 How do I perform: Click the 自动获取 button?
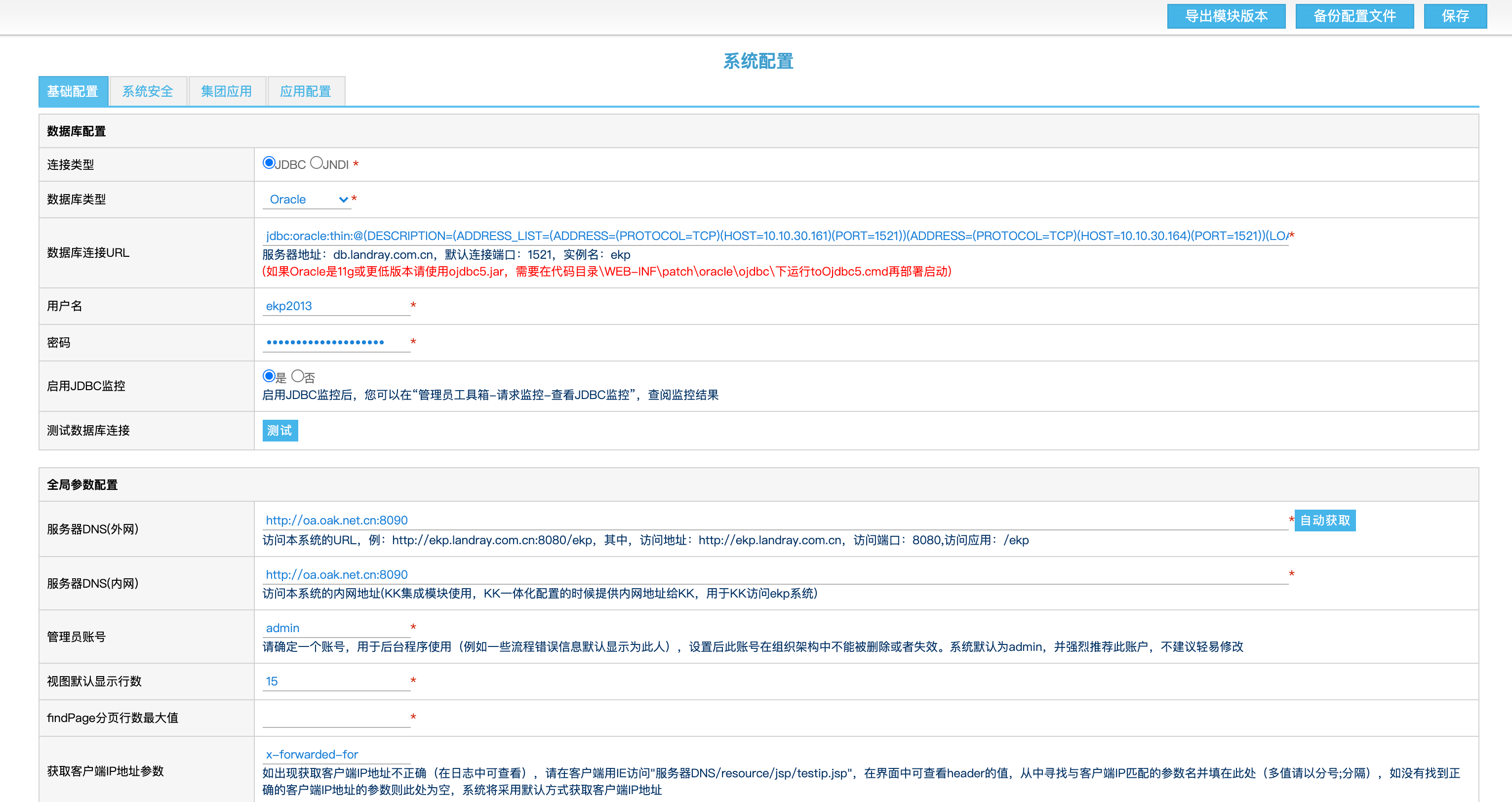(x=1325, y=520)
